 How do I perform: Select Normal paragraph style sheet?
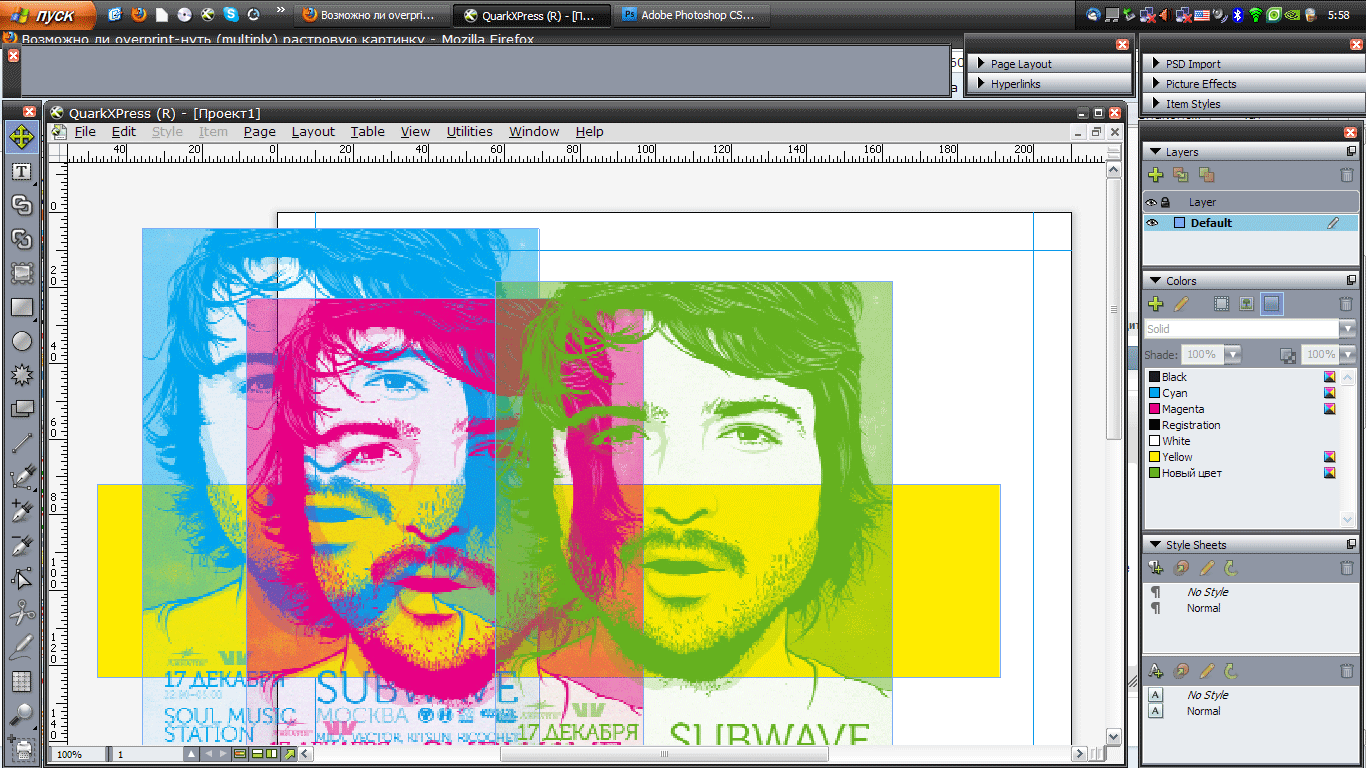(x=1203, y=608)
